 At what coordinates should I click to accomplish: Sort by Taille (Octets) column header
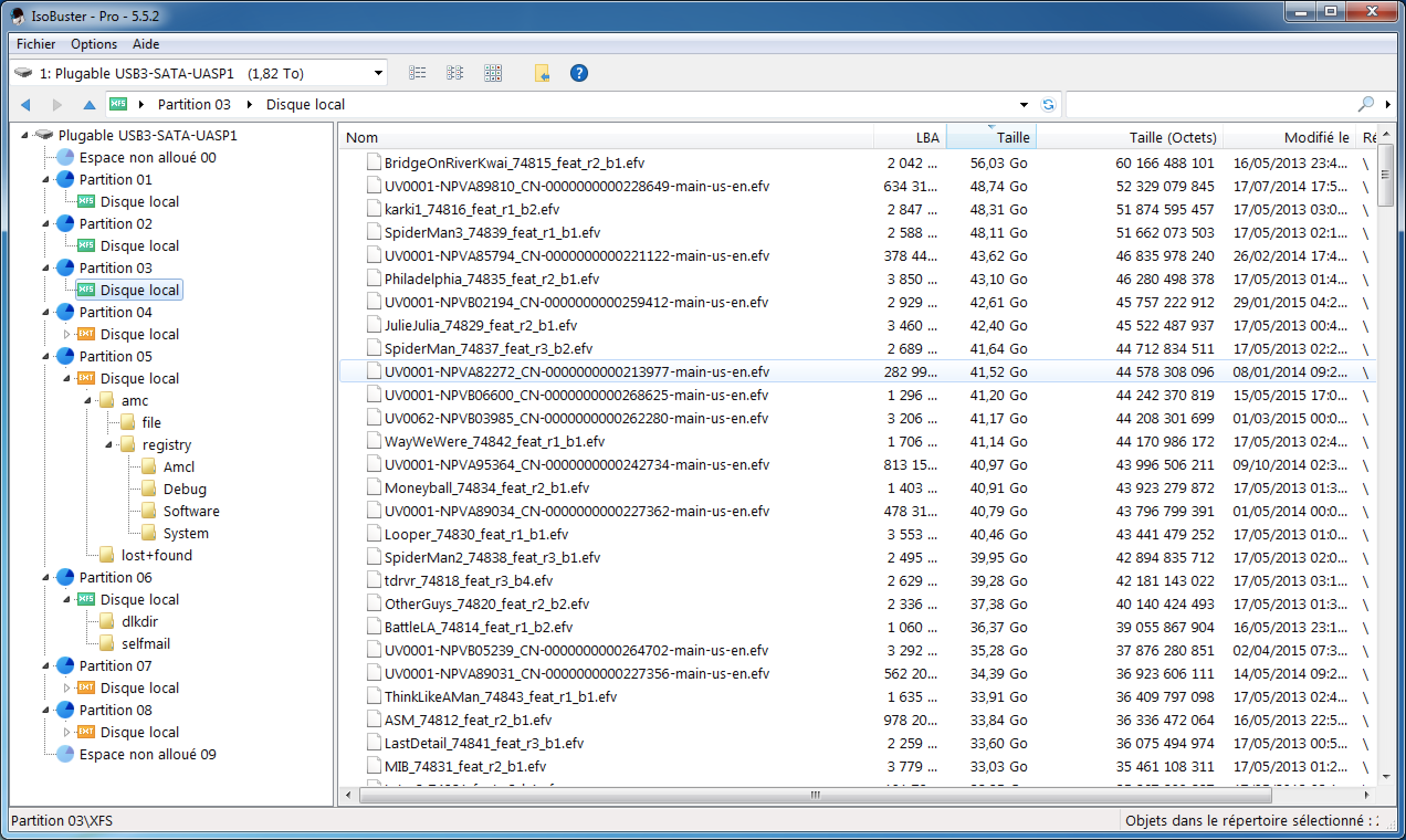point(1172,138)
